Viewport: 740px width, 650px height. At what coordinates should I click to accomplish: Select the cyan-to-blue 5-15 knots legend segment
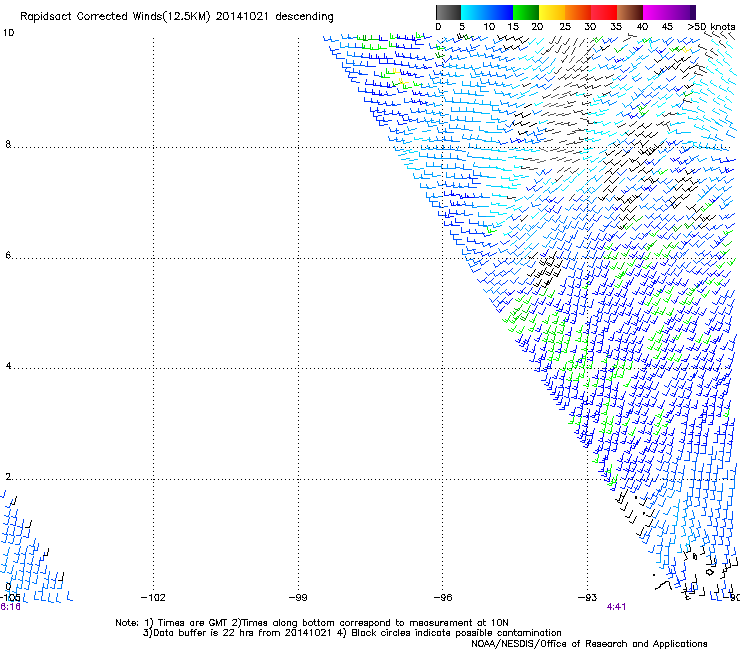click(x=487, y=12)
